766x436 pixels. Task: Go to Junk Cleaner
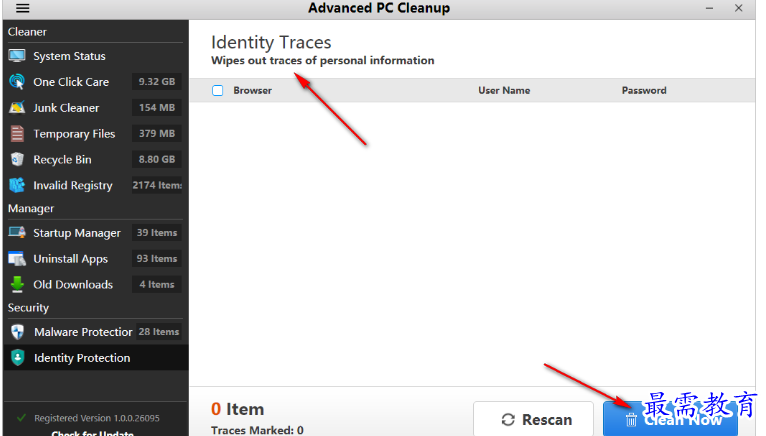pos(66,108)
